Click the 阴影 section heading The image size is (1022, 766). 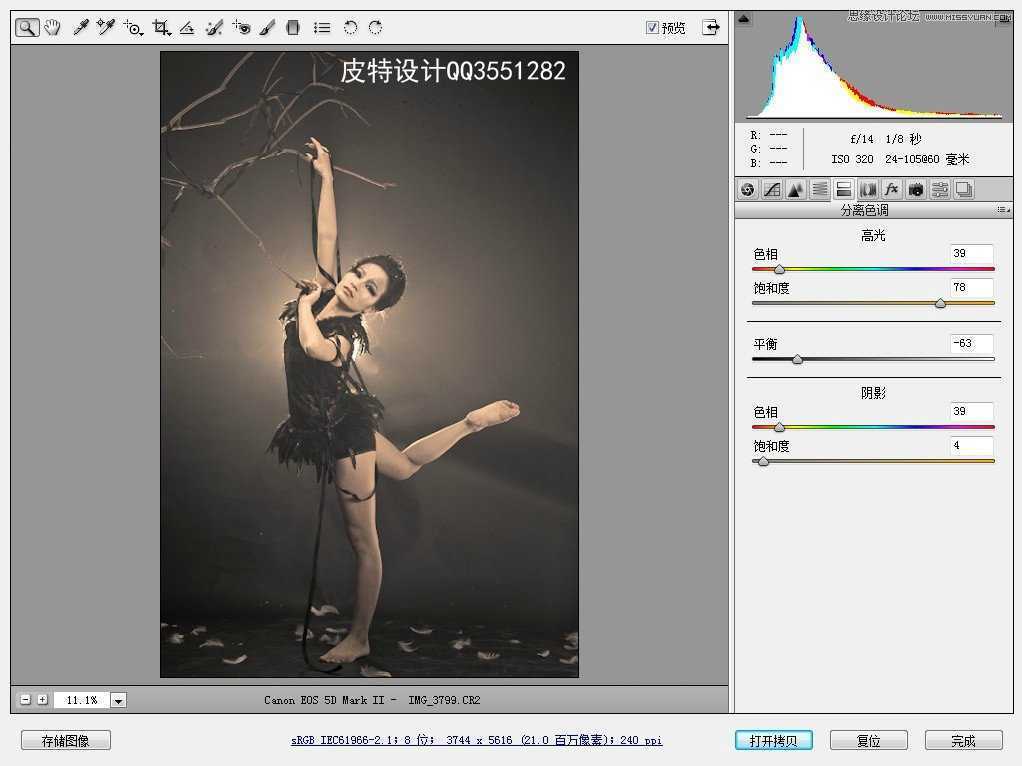pos(873,393)
